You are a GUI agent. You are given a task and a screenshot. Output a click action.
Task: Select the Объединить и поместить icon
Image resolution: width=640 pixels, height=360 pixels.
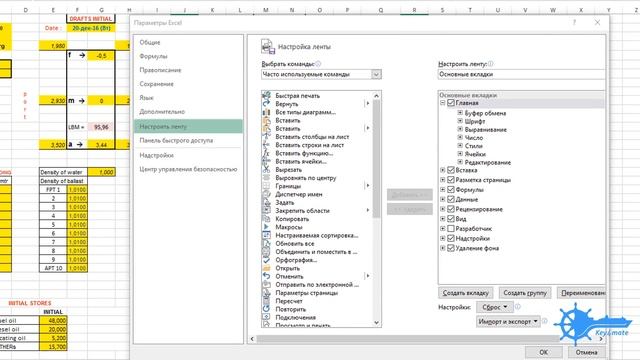tap(266, 252)
